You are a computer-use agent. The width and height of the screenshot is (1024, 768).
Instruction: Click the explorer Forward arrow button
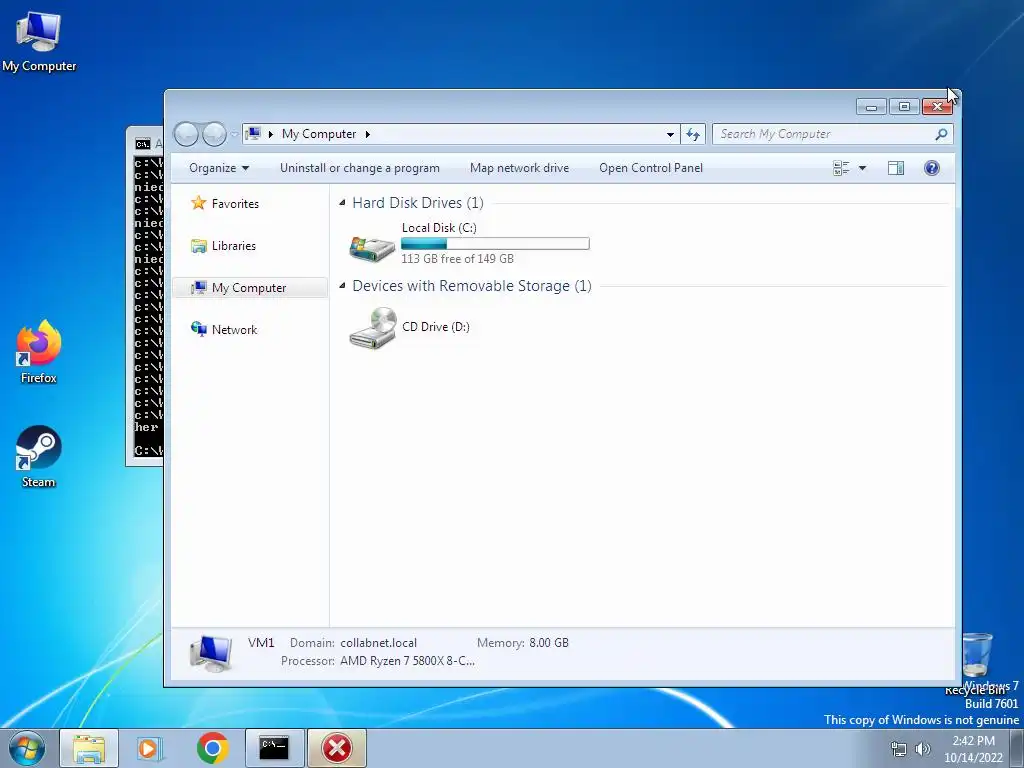214,135
